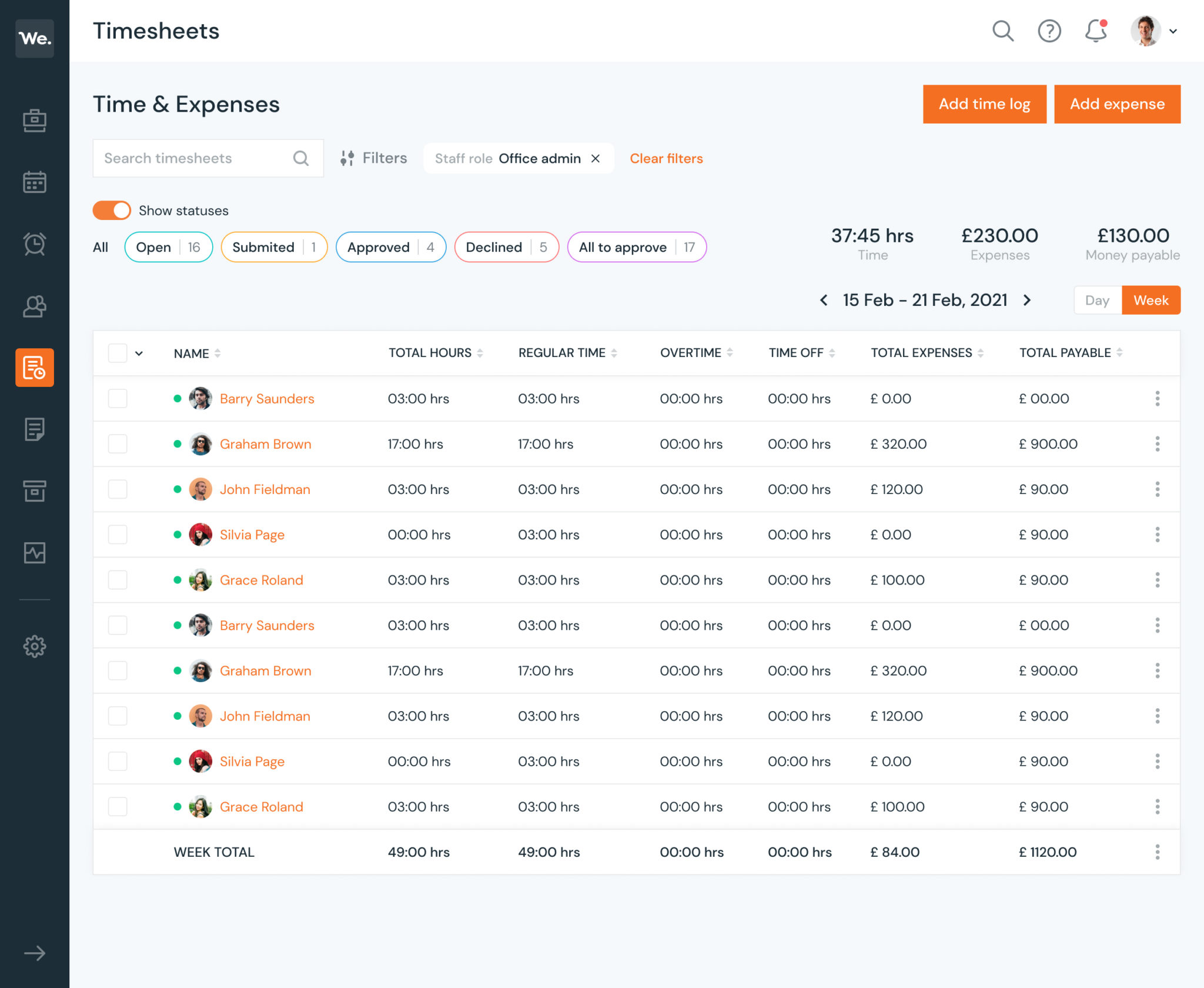Open notifications via the bell icon
Image resolution: width=1204 pixels, height=988 pixels.
pos(1096,31)
